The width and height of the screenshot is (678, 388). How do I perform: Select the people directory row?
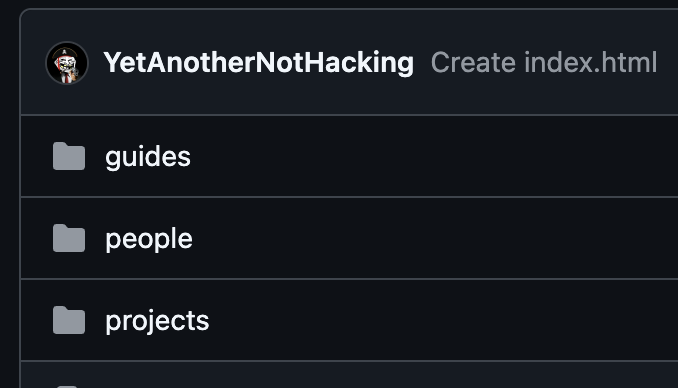coord(349,238)
